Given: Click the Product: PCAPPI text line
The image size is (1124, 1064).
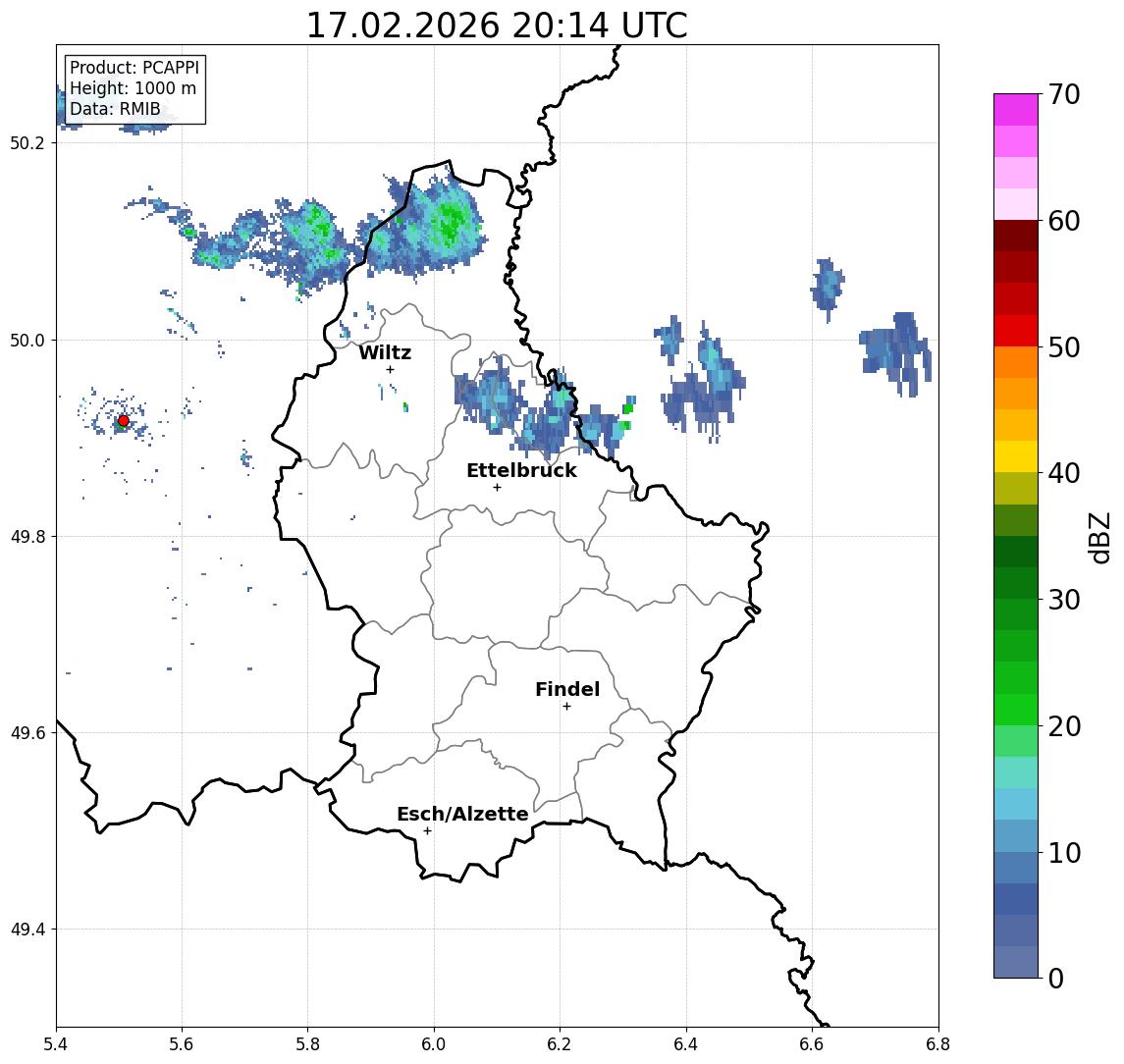Looking at the screenshot, I should pyautogui.click(x=134, y=68).
